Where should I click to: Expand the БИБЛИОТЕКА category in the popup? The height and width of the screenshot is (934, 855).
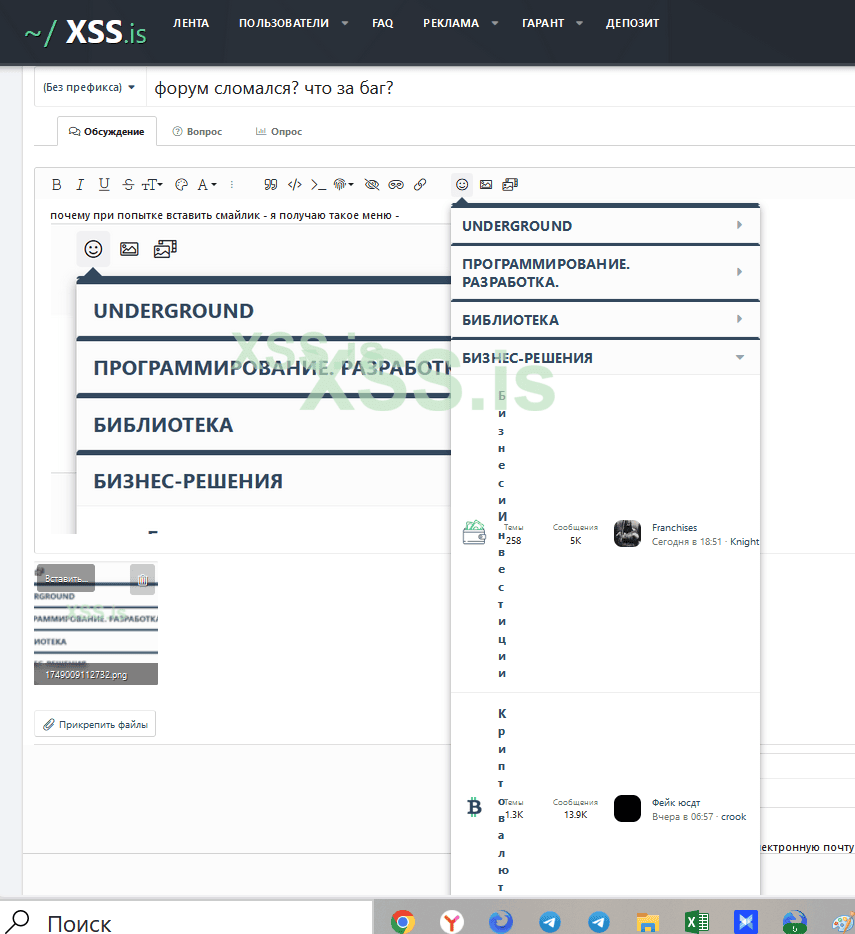[605, 320]
